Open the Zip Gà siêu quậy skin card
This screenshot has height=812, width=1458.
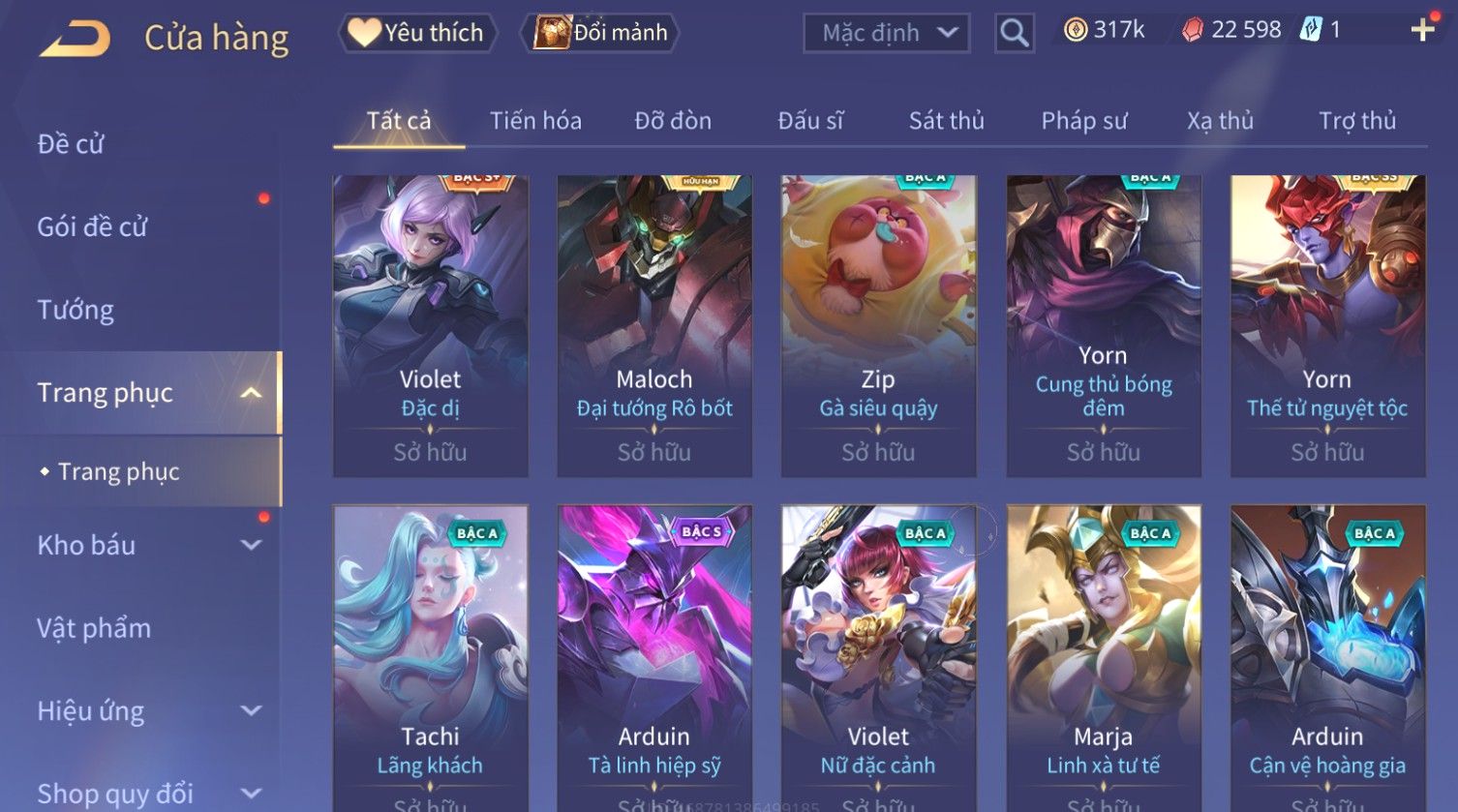878,326
